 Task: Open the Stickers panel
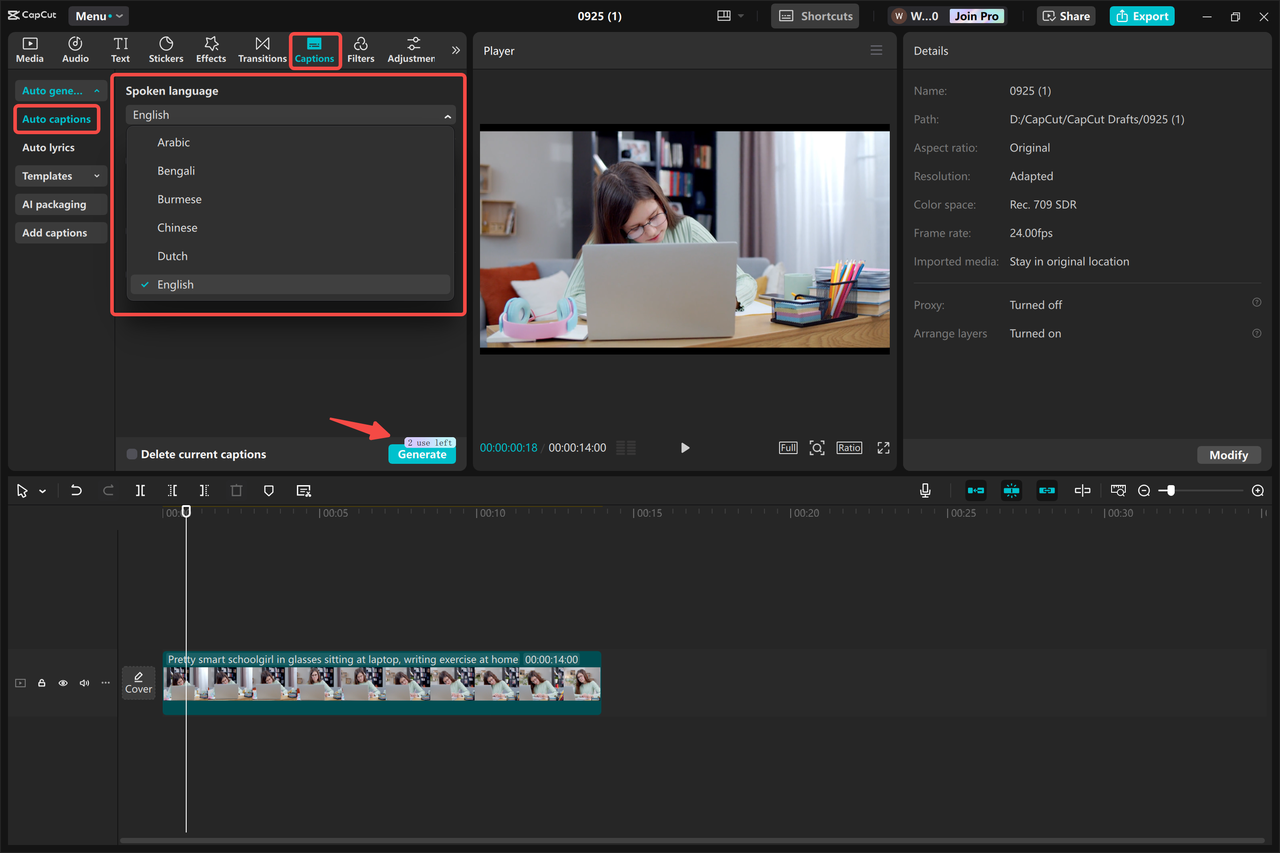165,49
